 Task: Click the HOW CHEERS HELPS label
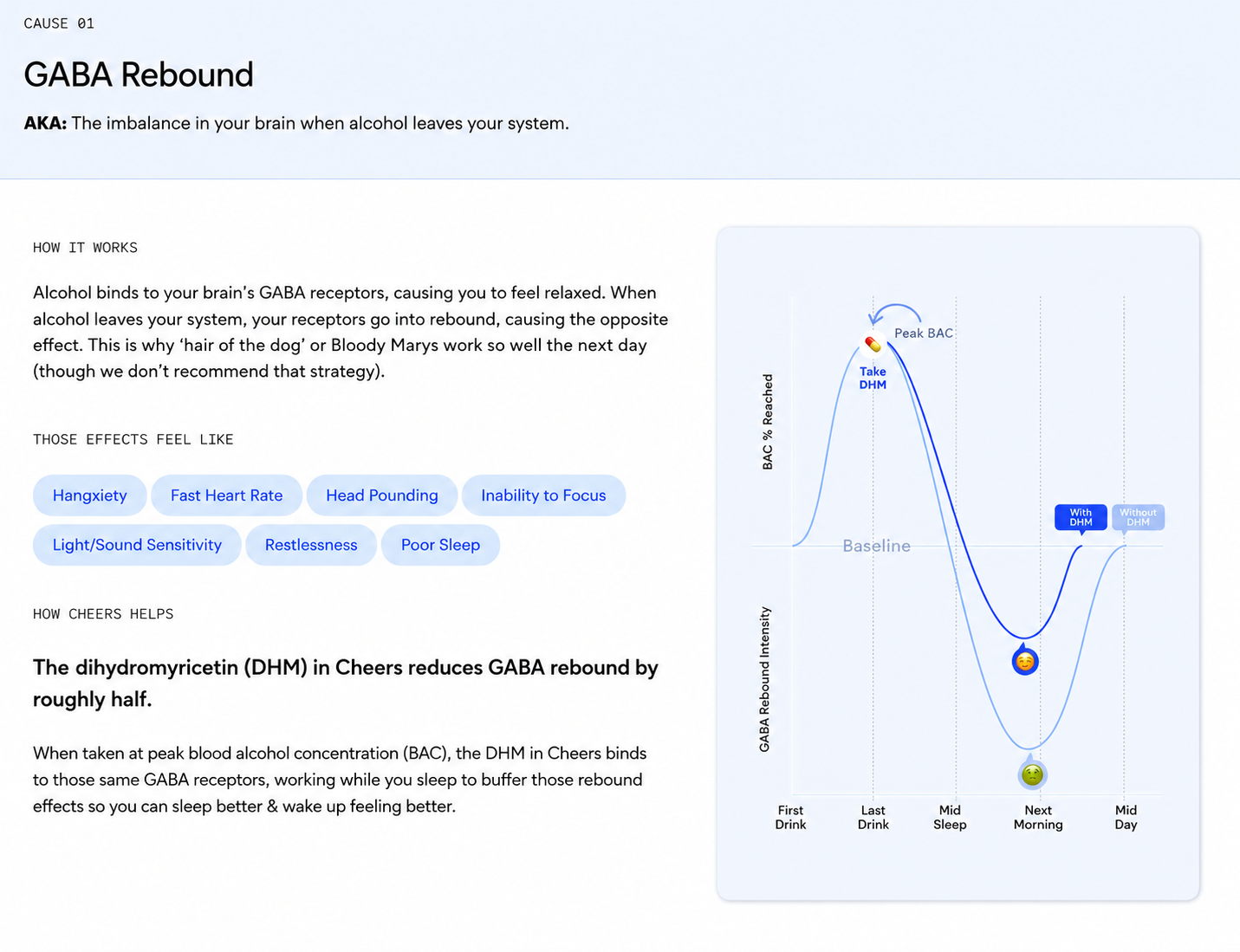103,614
